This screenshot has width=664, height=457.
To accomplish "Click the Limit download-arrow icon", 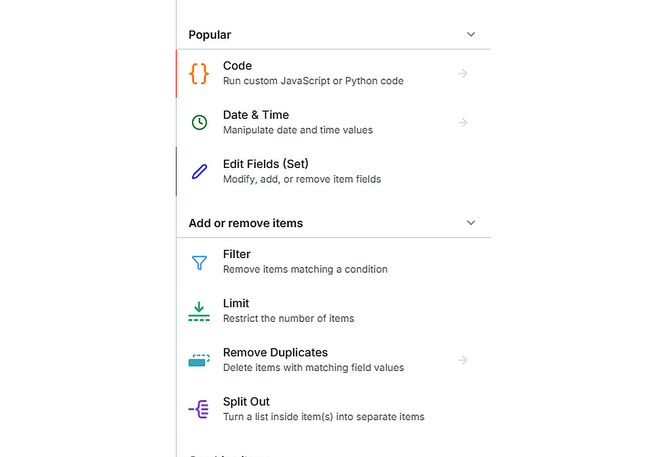I will tap(199, 311).
